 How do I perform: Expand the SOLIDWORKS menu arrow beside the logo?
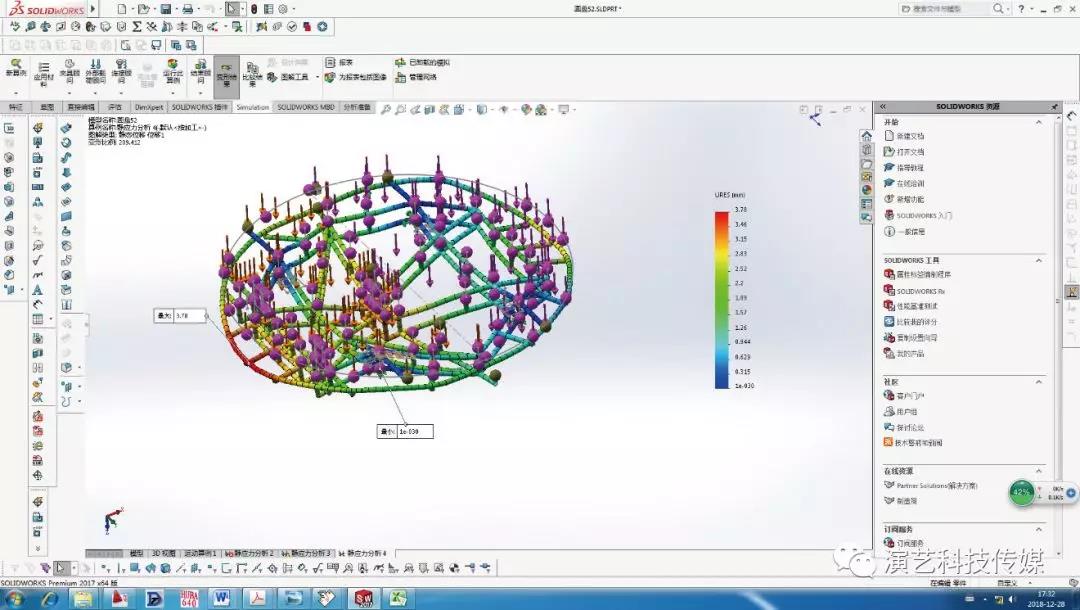coord(93,9)
